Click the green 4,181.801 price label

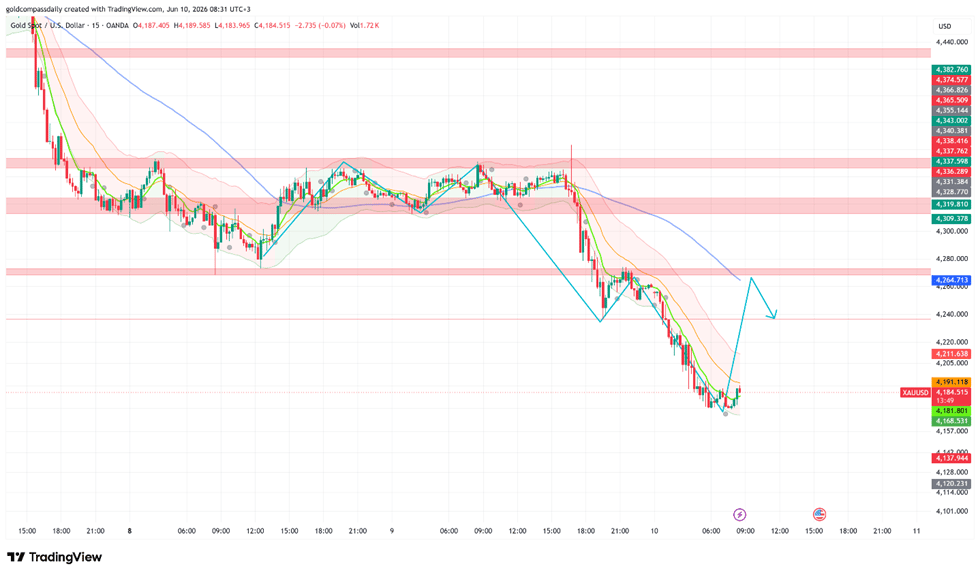click(x=951, y=411)
